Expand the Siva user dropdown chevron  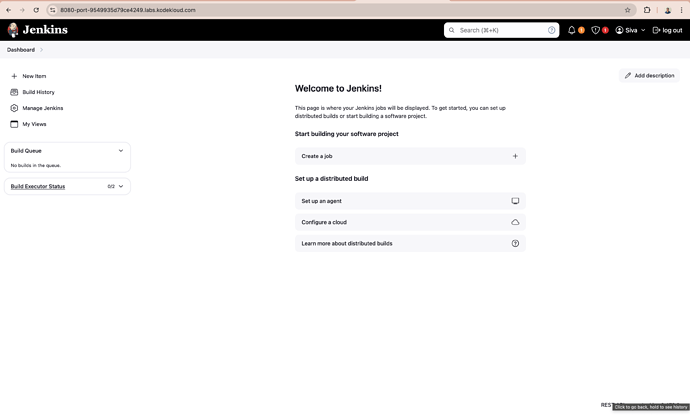[643, 30]
